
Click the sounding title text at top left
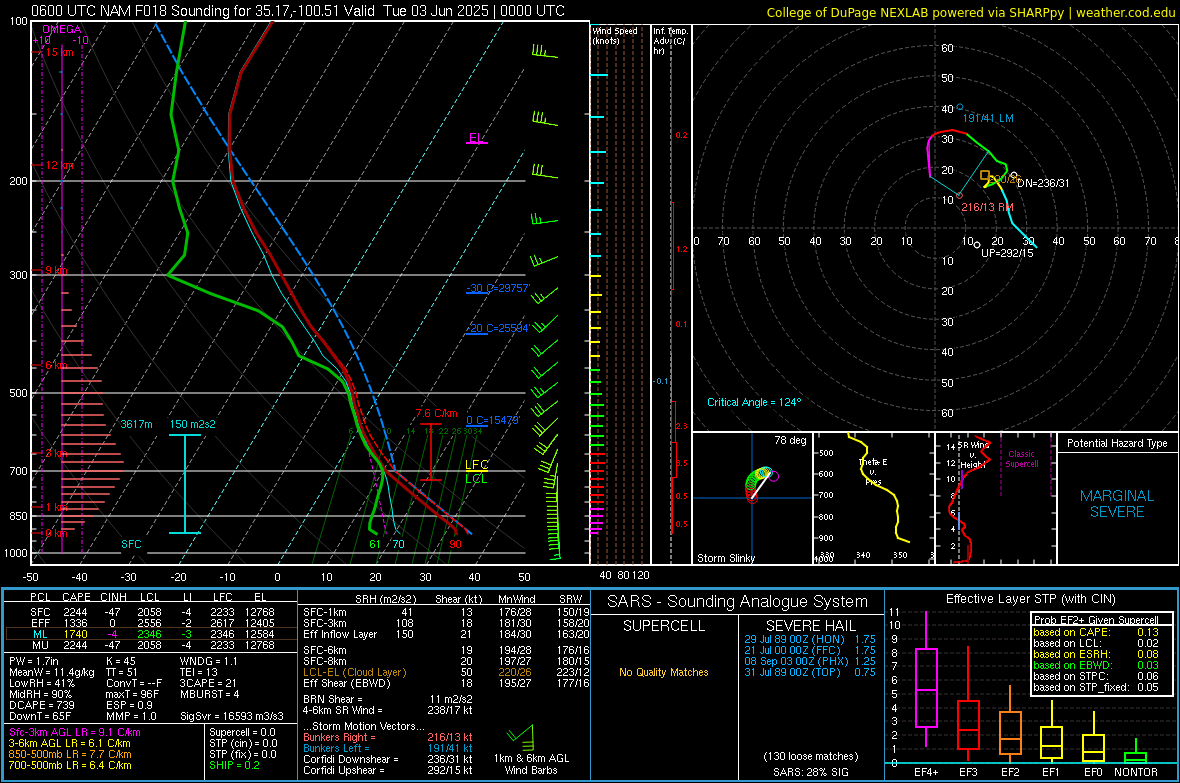coord(298,11)
